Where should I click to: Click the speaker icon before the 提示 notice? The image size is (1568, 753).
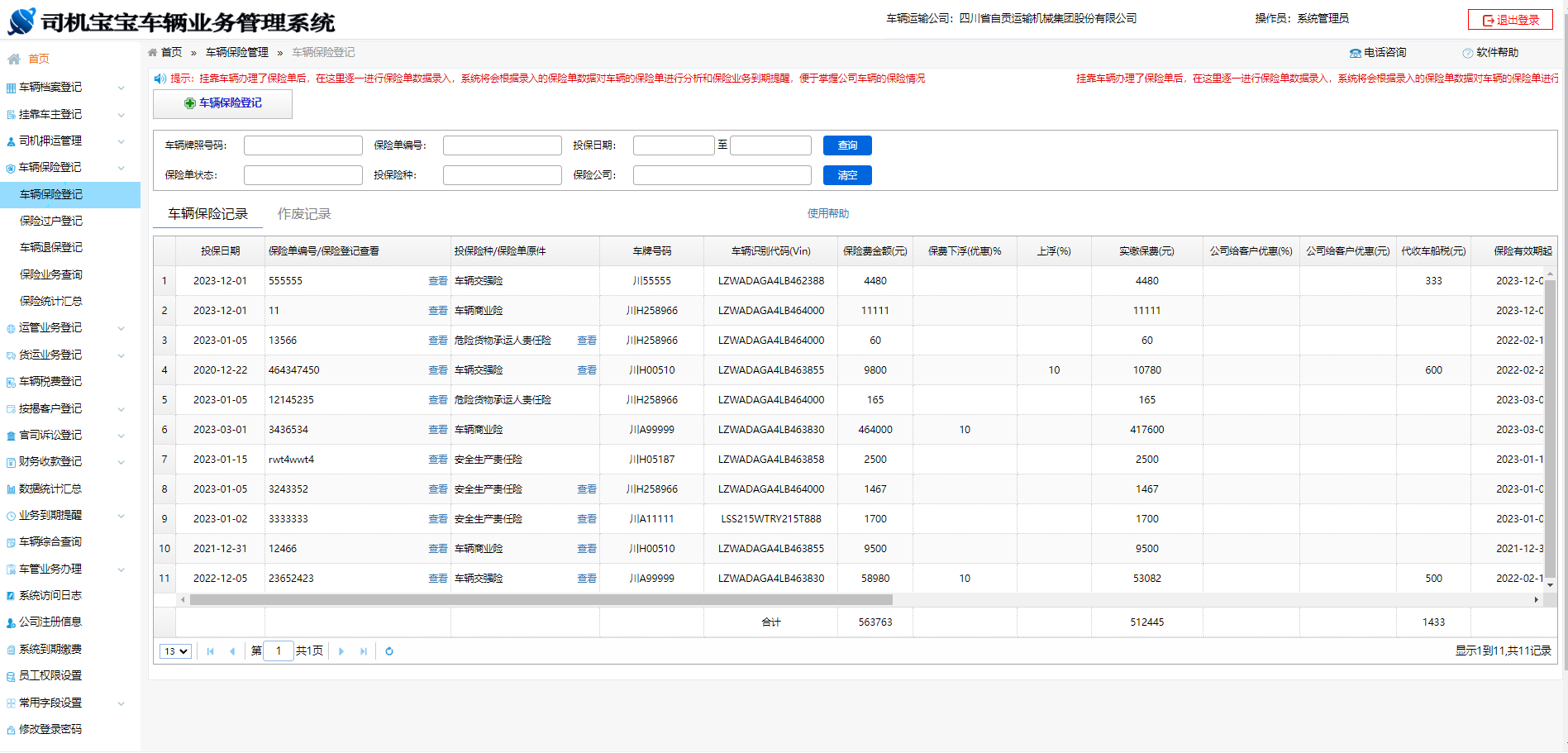160,79
